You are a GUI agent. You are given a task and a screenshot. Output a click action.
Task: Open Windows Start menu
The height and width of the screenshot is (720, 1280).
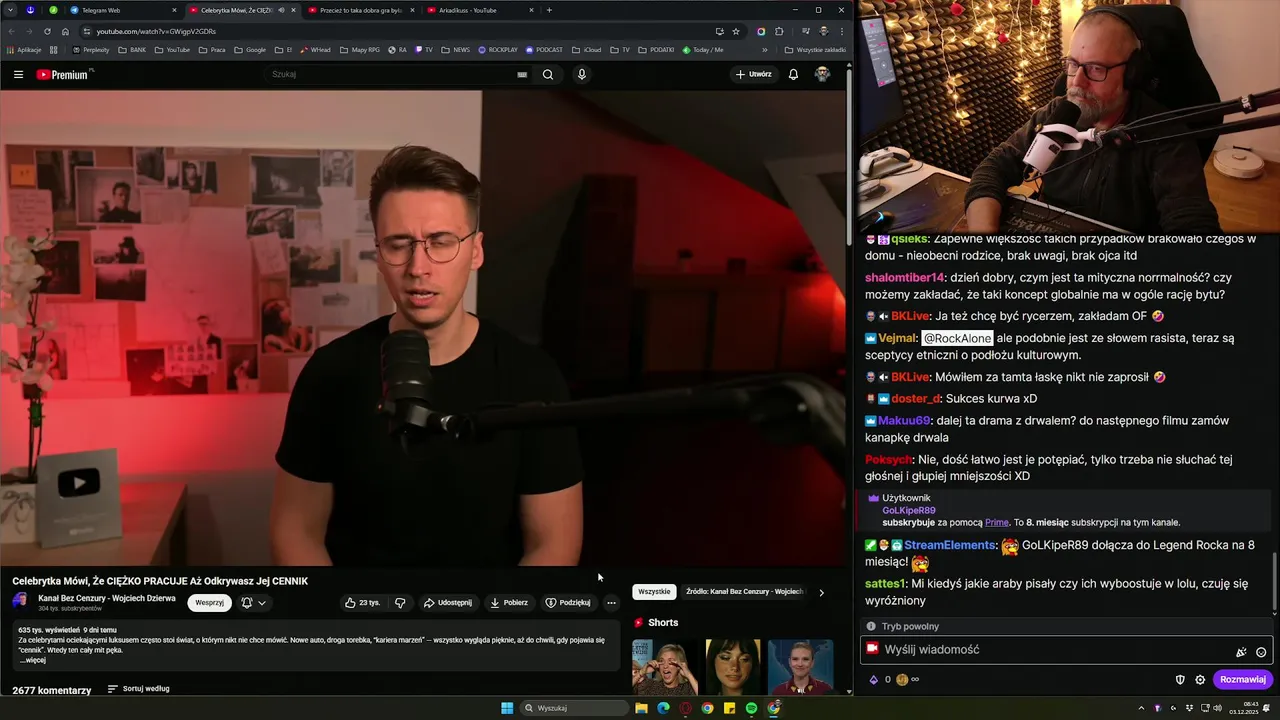tap(507, 708)
